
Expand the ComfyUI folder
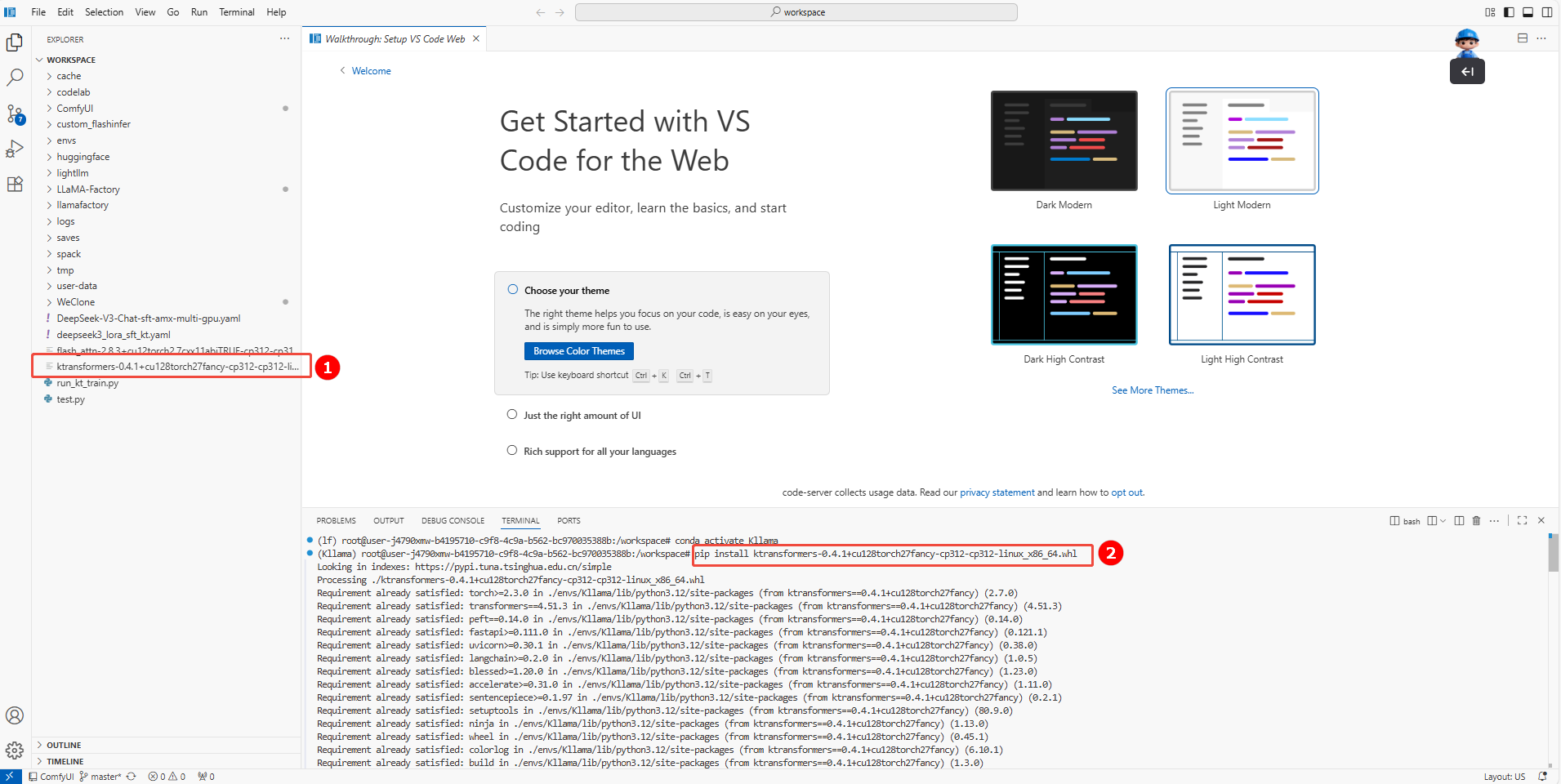pyautogui.click(x=74, y=109)
